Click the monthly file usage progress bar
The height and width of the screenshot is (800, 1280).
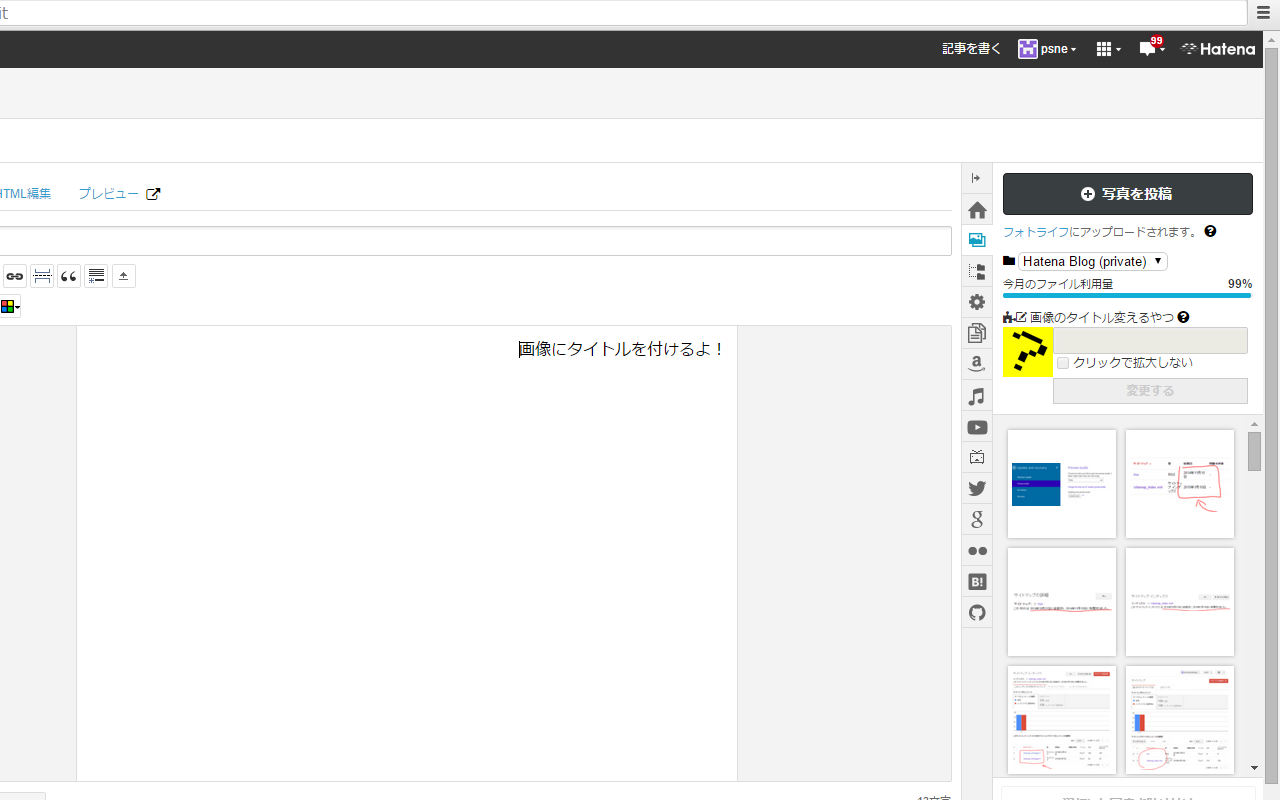click(1127, 295)
